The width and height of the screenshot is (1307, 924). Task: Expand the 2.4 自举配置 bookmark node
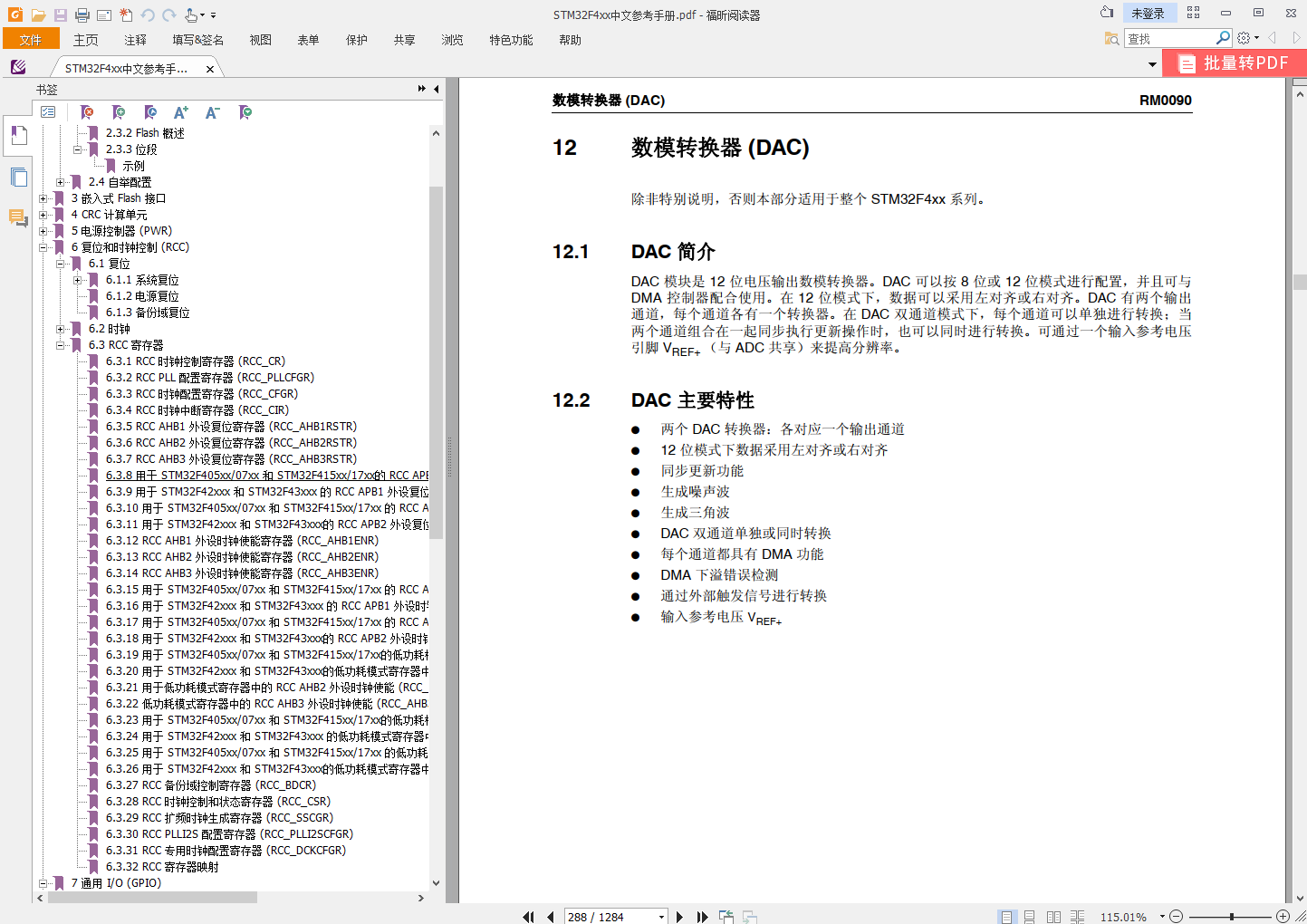pyautogui.click(x=61, y=182)
